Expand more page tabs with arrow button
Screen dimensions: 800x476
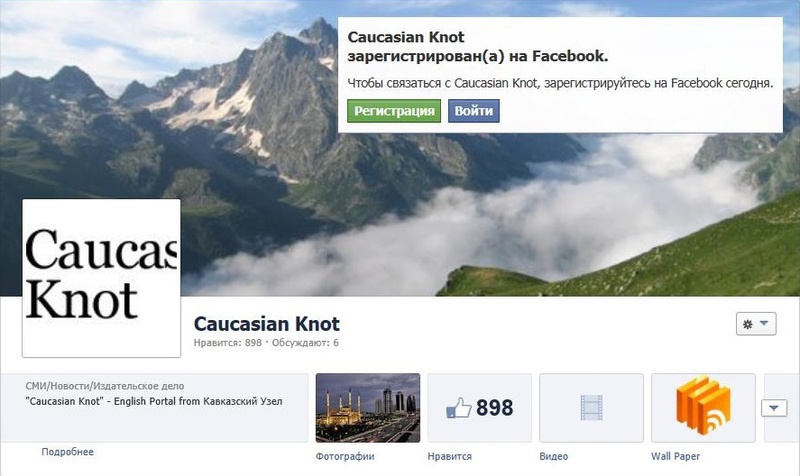[774, 408]
